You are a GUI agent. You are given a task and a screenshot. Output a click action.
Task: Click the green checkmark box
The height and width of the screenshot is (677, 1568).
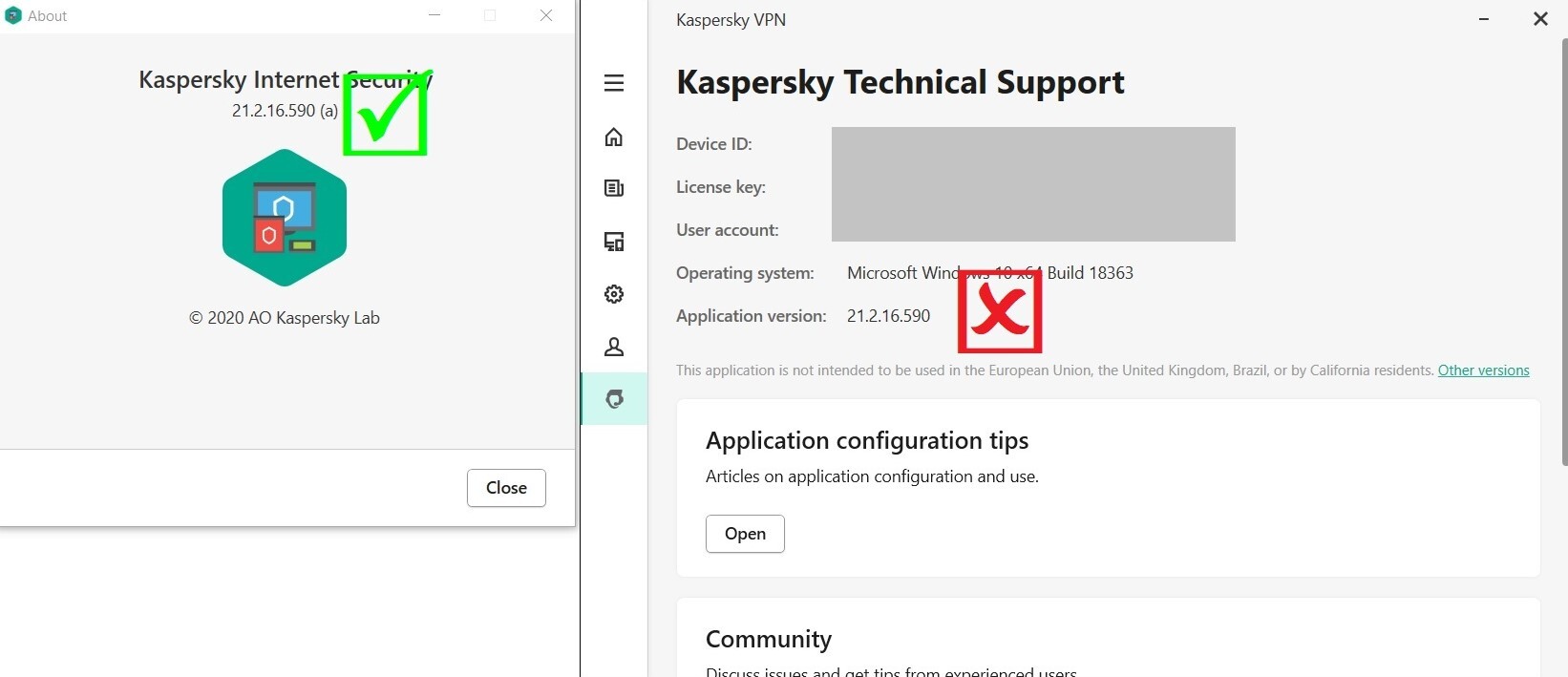coord(385,115)
